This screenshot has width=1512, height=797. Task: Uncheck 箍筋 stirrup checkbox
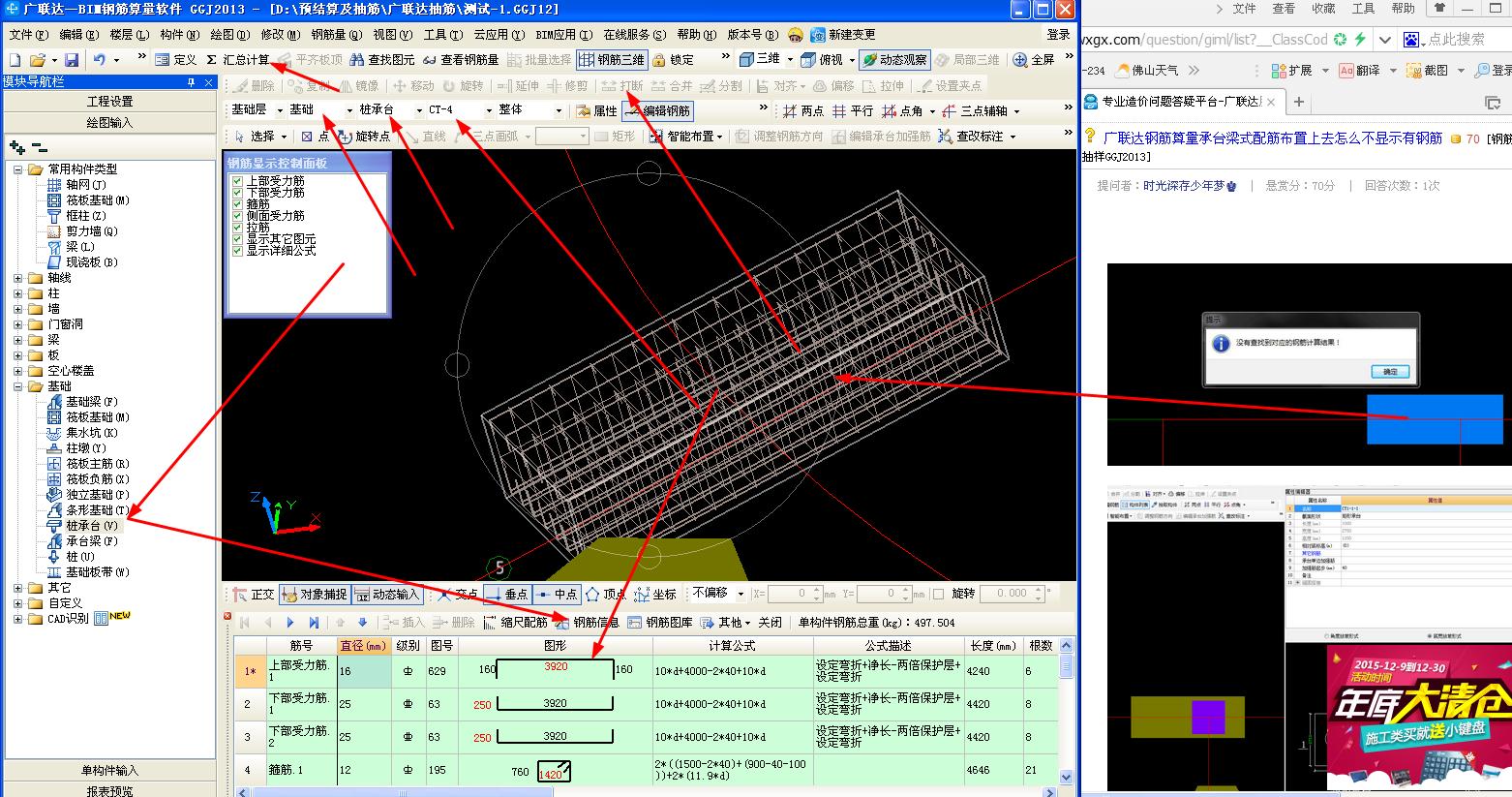coord(237,204)
